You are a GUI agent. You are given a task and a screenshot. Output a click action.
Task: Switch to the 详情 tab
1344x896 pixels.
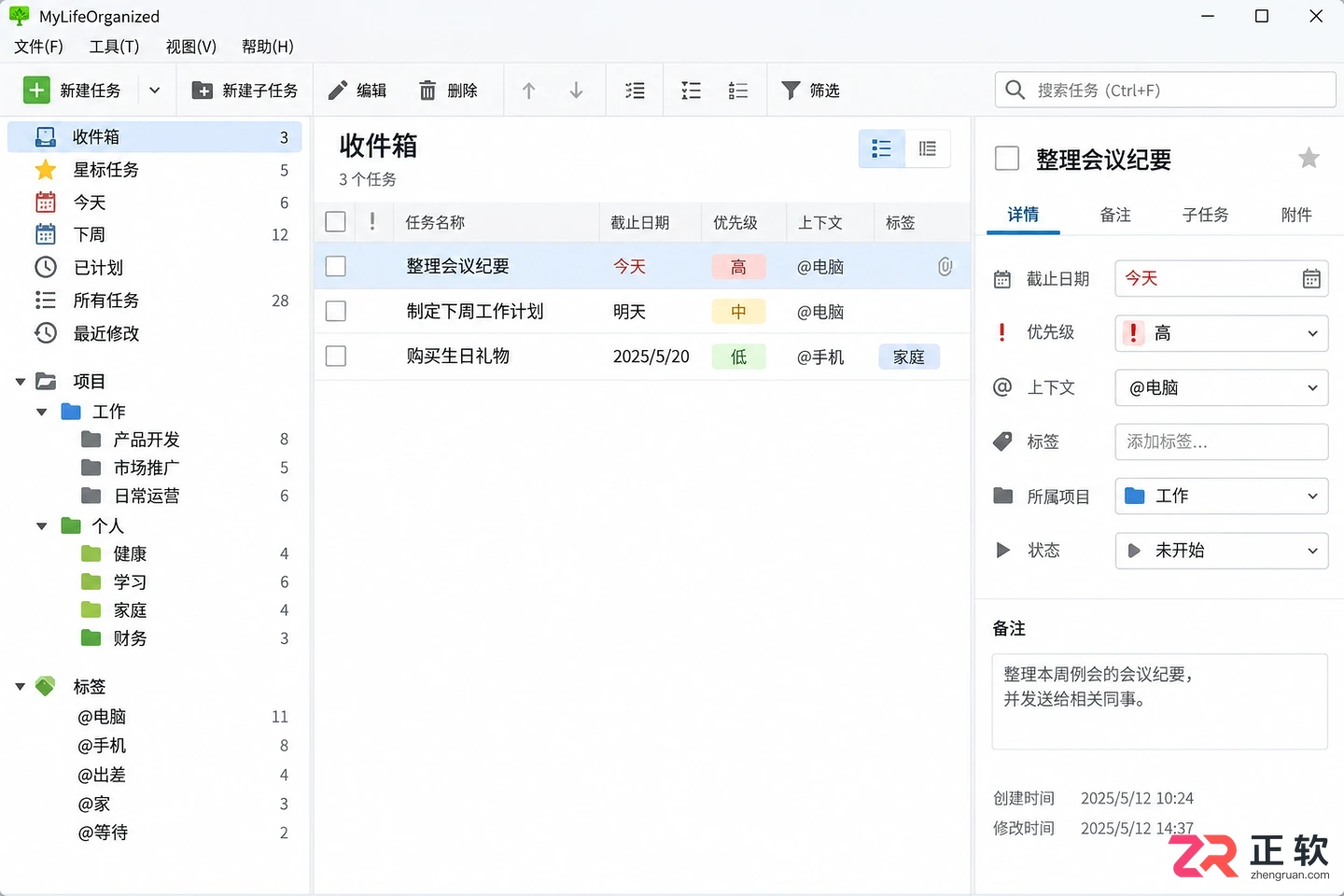[1023, 215]
